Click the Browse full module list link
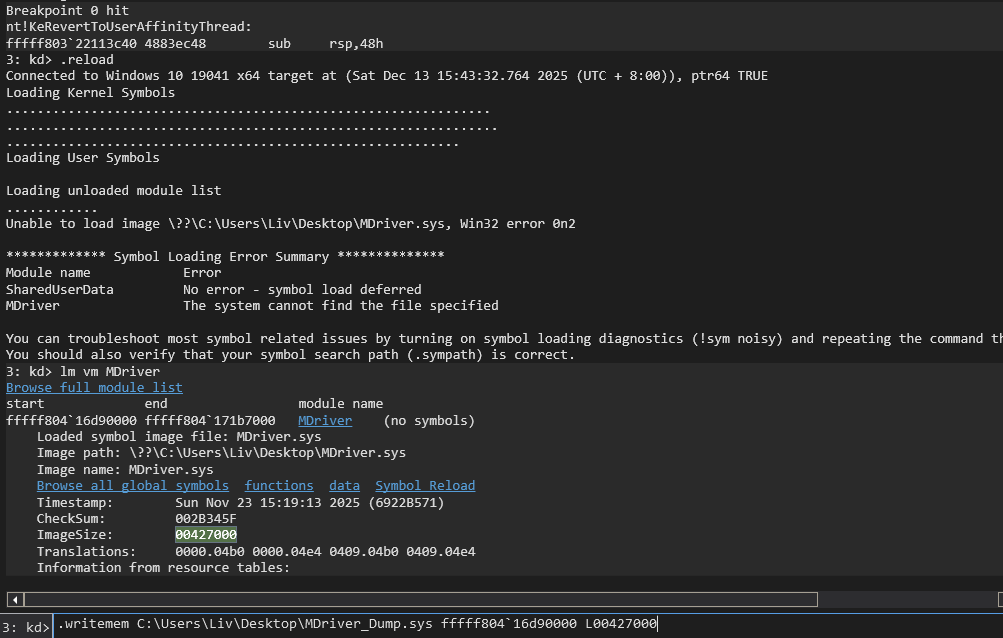 pyautogui.click(x=94, y=387)
